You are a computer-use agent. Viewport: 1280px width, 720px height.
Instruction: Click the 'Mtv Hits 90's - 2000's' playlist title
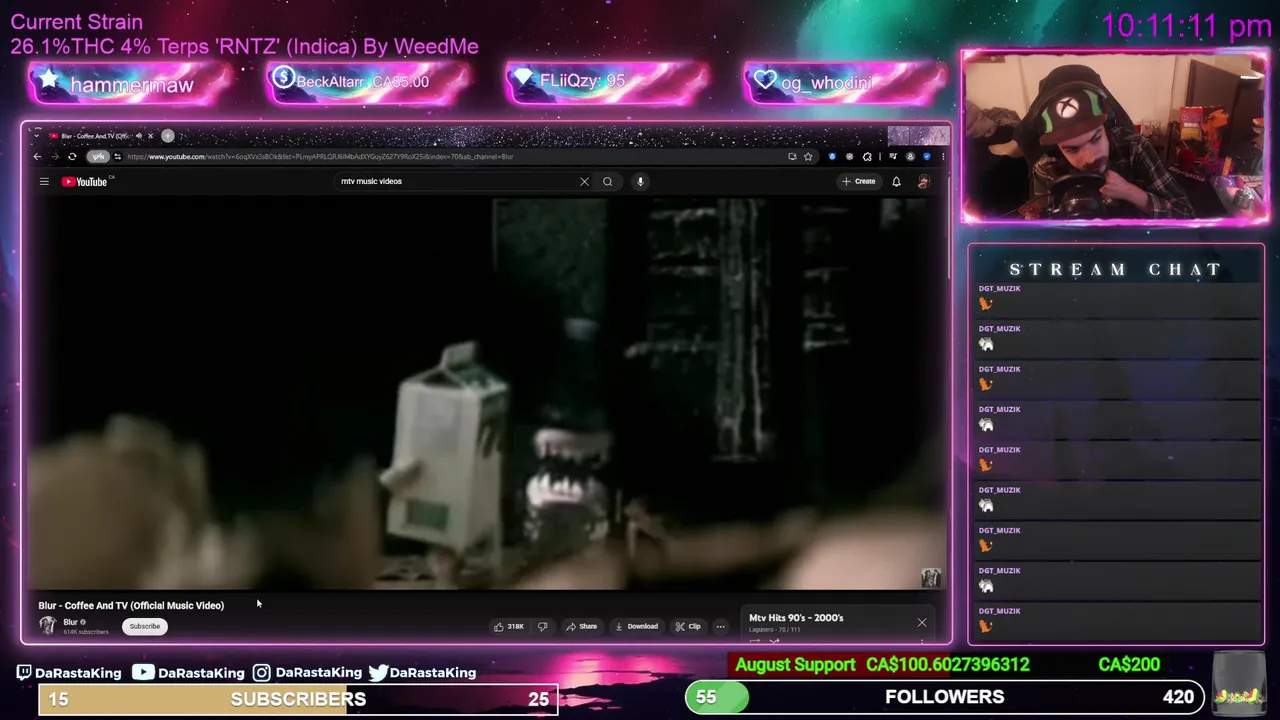[x=796, y=618]
